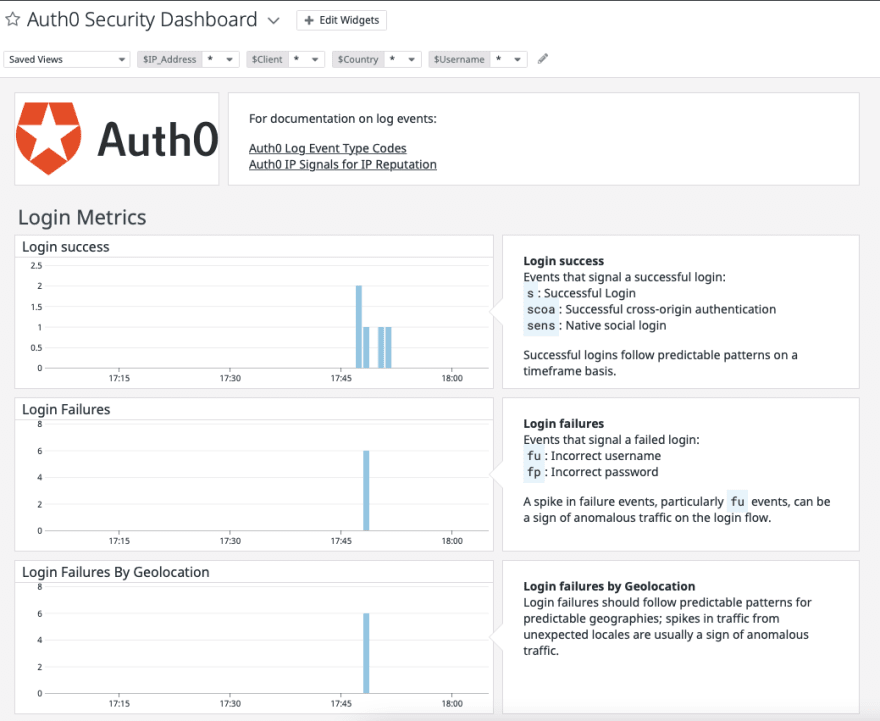Click the Login success widget title
Viewport: 880px width, 721px height.
[66, 247]
